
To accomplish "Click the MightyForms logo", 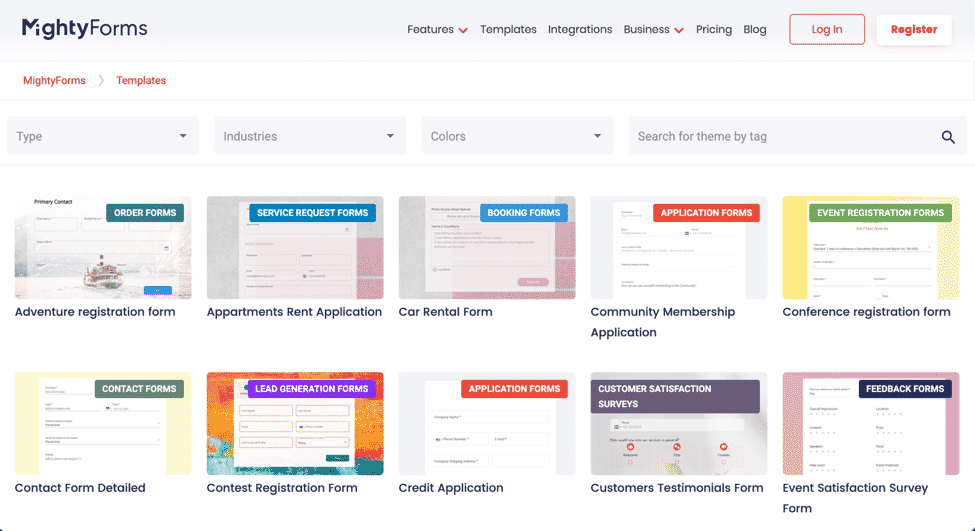I will [85, 29].
